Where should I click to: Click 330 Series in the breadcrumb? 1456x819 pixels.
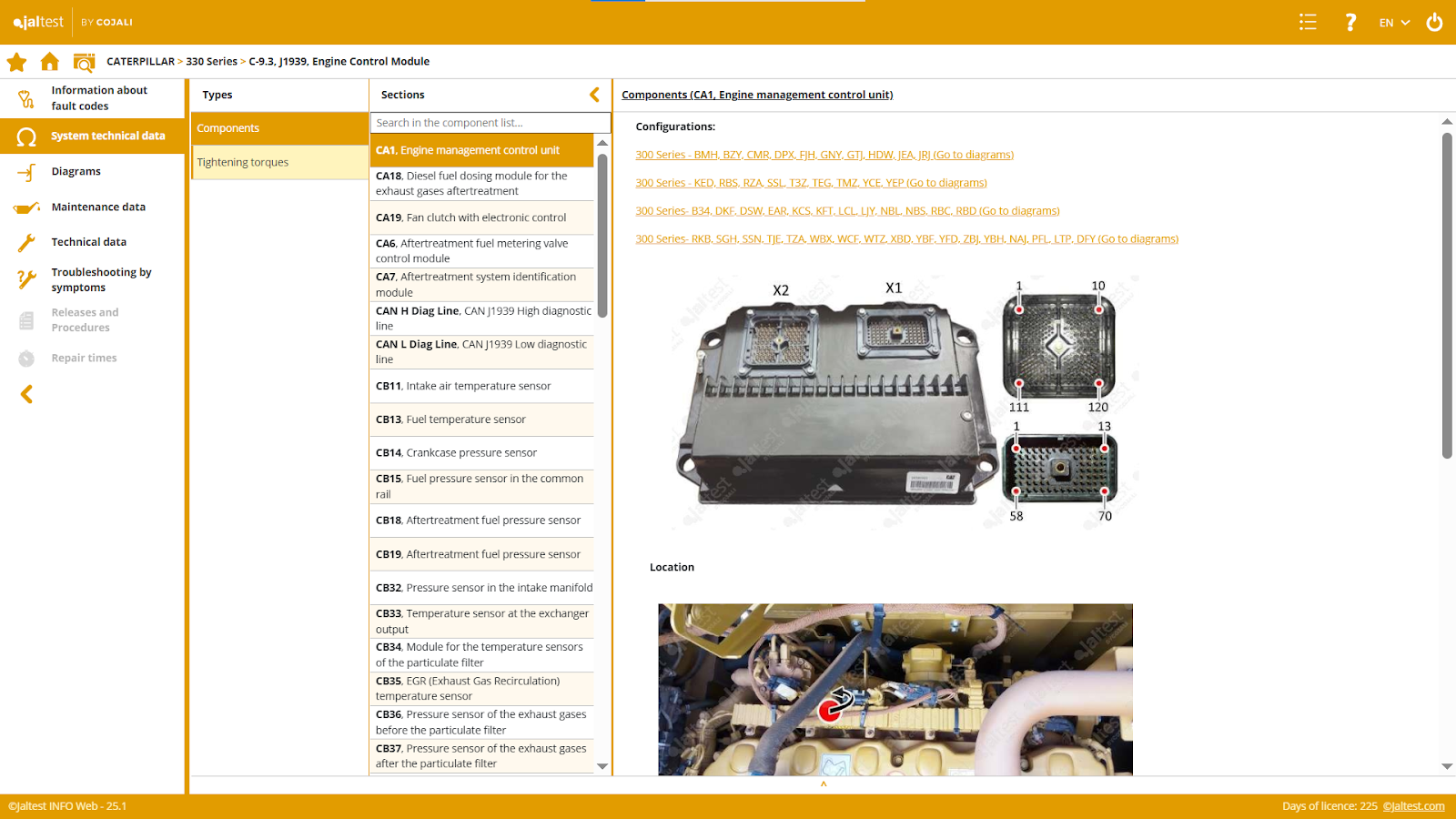[x=211, y=62]
